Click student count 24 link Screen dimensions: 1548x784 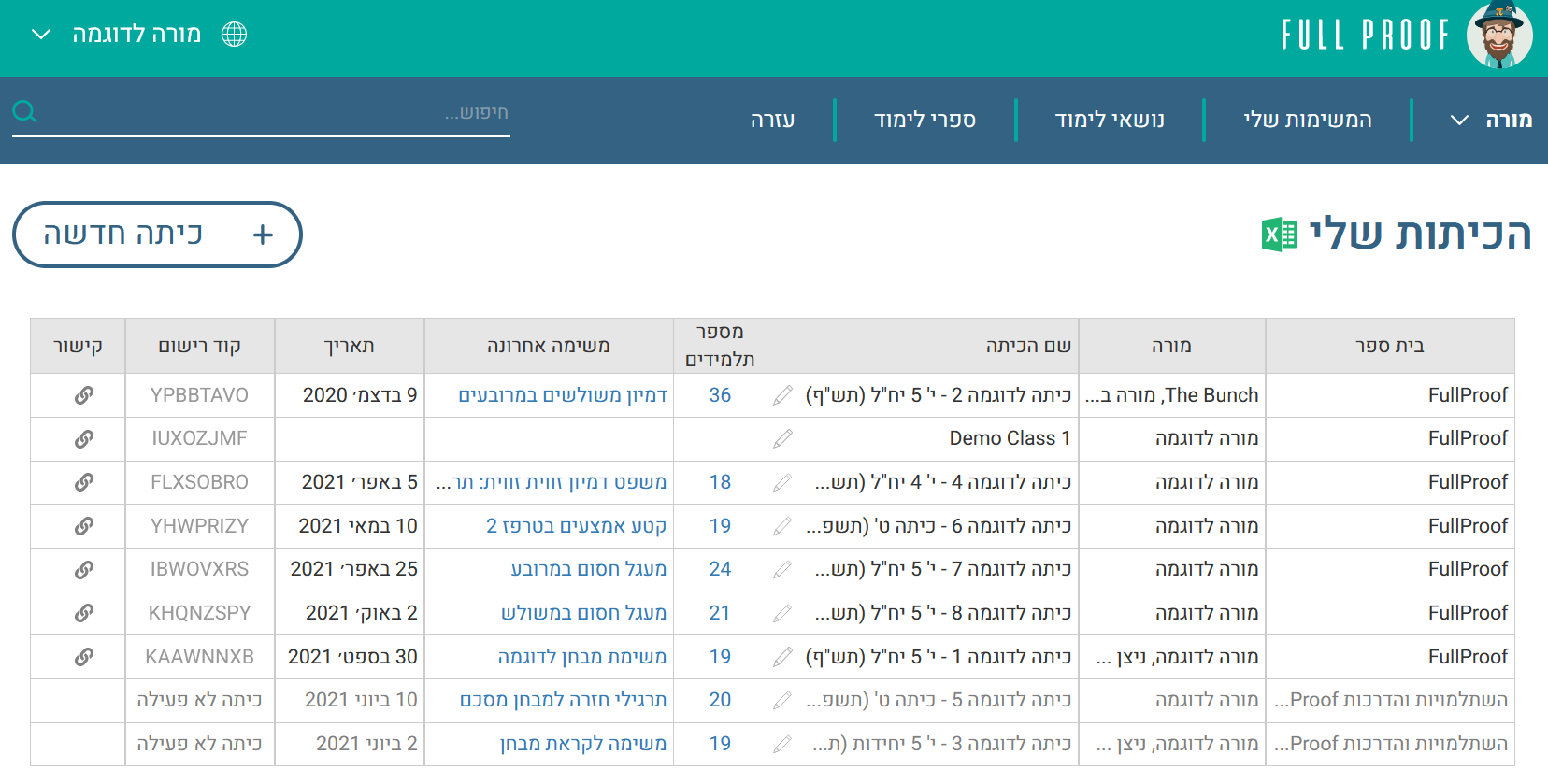pos(720,569)
